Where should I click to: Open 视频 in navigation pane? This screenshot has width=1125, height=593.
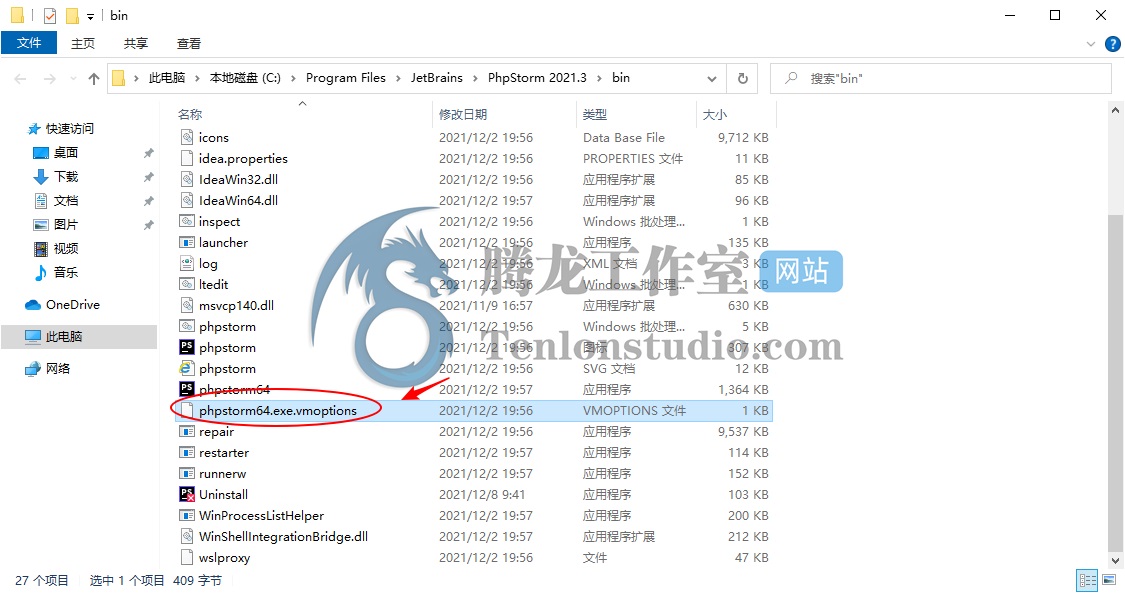tap(66, 248)
